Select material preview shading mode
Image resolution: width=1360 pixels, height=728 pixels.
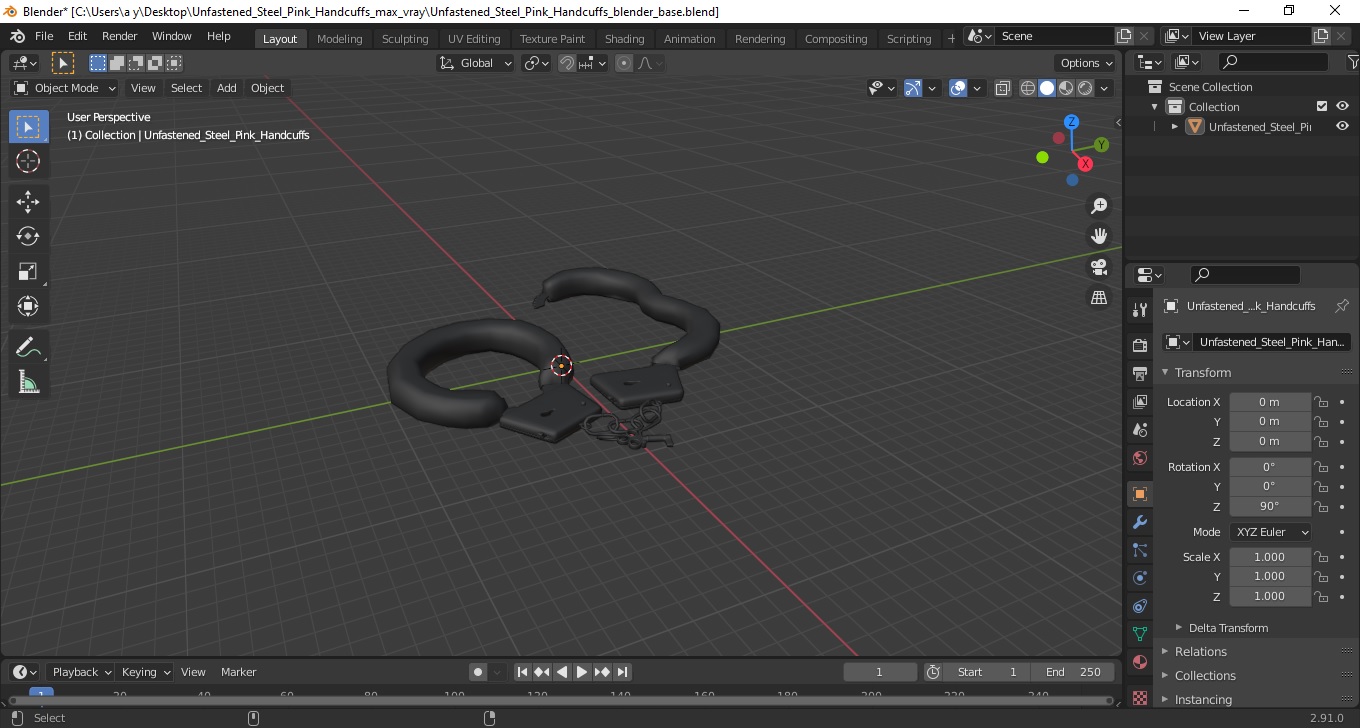(1066, 88)
